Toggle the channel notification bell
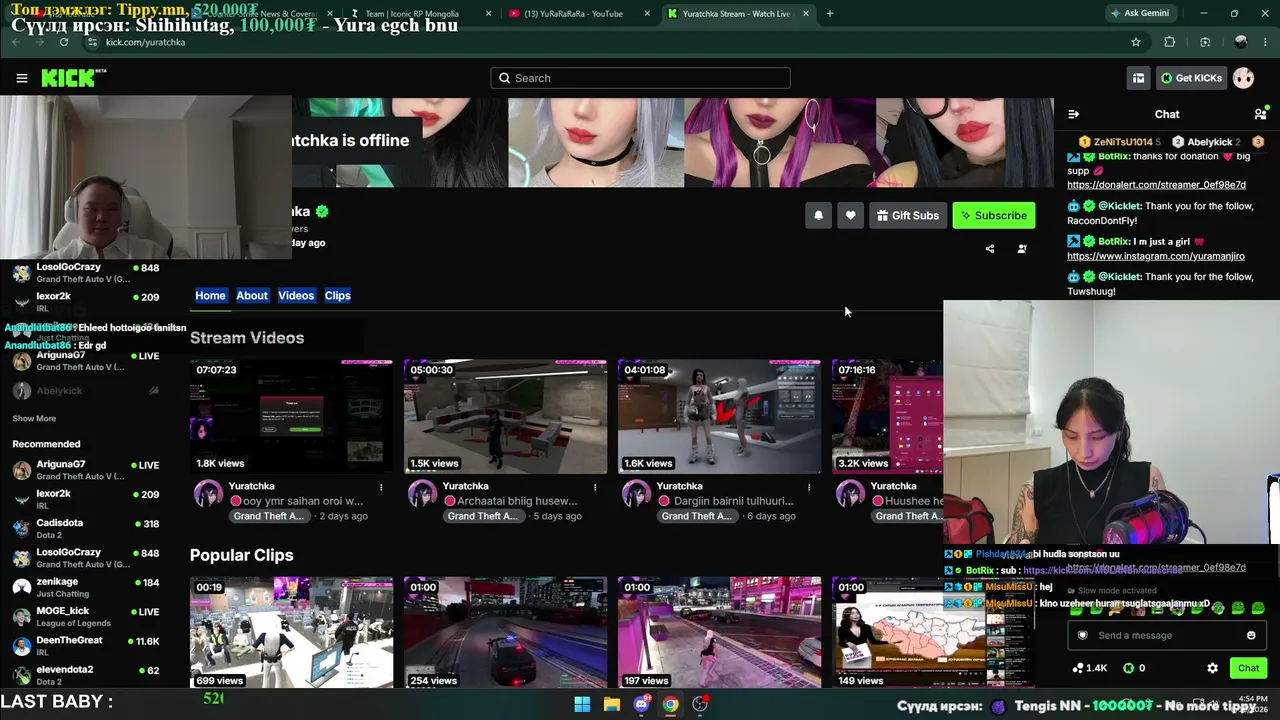 [x=818, y=215]
